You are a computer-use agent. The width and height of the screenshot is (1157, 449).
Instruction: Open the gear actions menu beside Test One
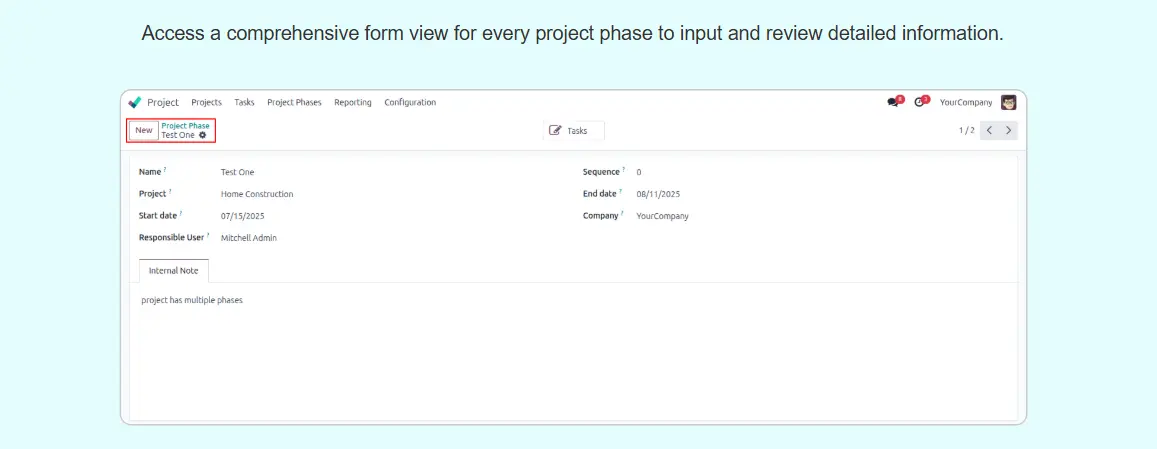point(203,135)
